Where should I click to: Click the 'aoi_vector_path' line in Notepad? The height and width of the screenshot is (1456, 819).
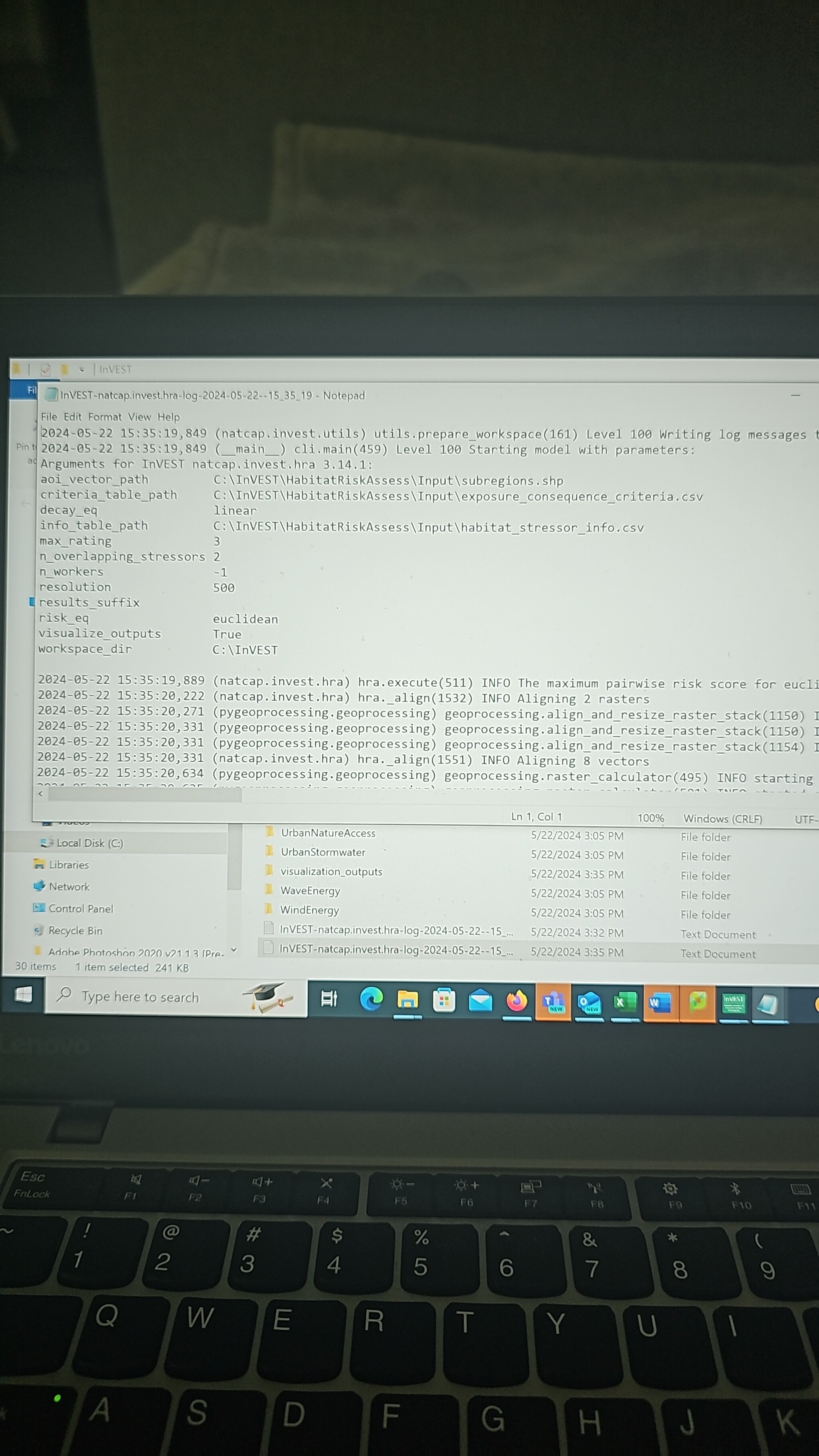(x=302, y=480)
